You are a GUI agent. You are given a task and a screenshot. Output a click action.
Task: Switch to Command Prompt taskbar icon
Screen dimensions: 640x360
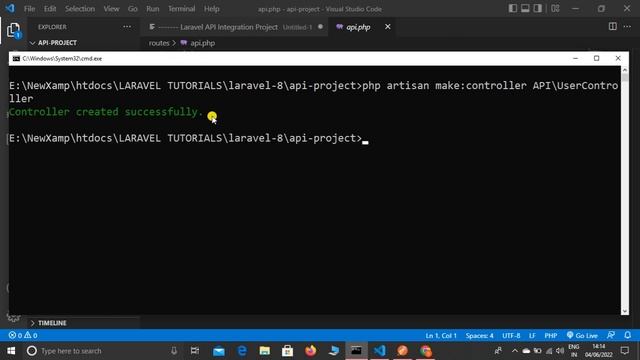point(356,351)
